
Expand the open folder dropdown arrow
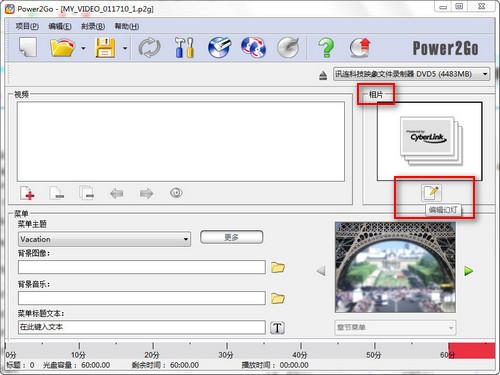coord(83,48)
